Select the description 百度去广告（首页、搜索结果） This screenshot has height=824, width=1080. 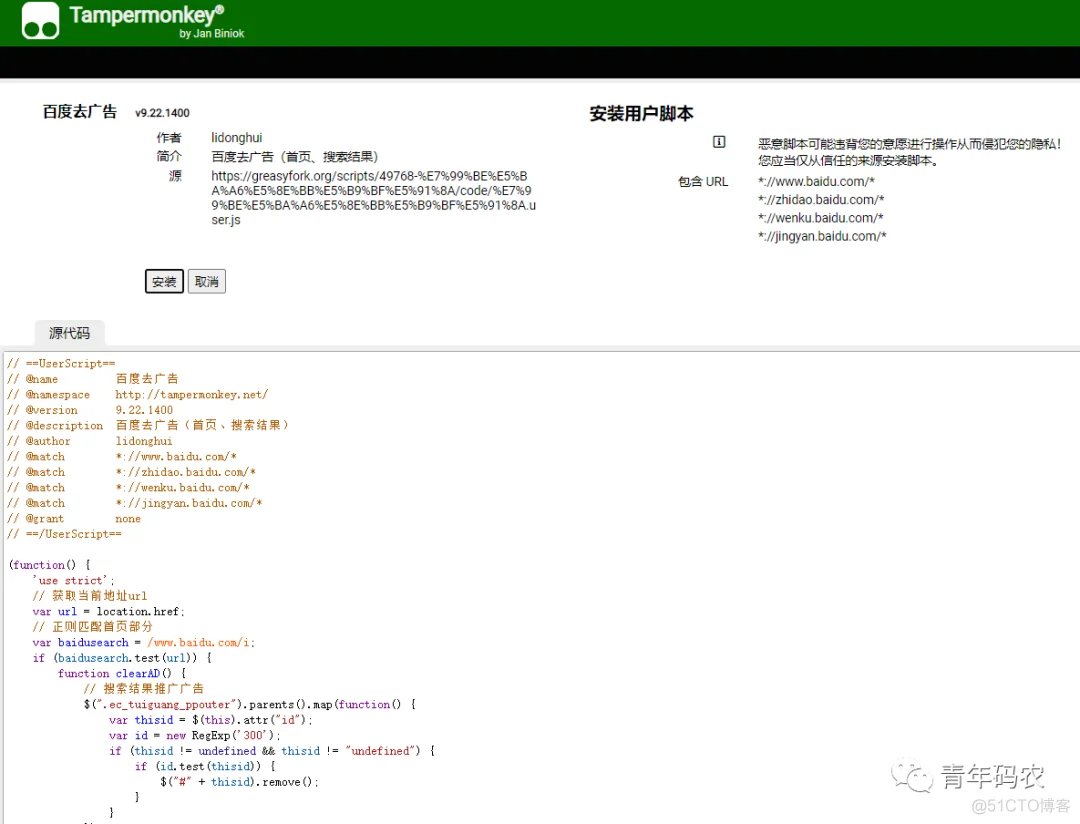295,156
